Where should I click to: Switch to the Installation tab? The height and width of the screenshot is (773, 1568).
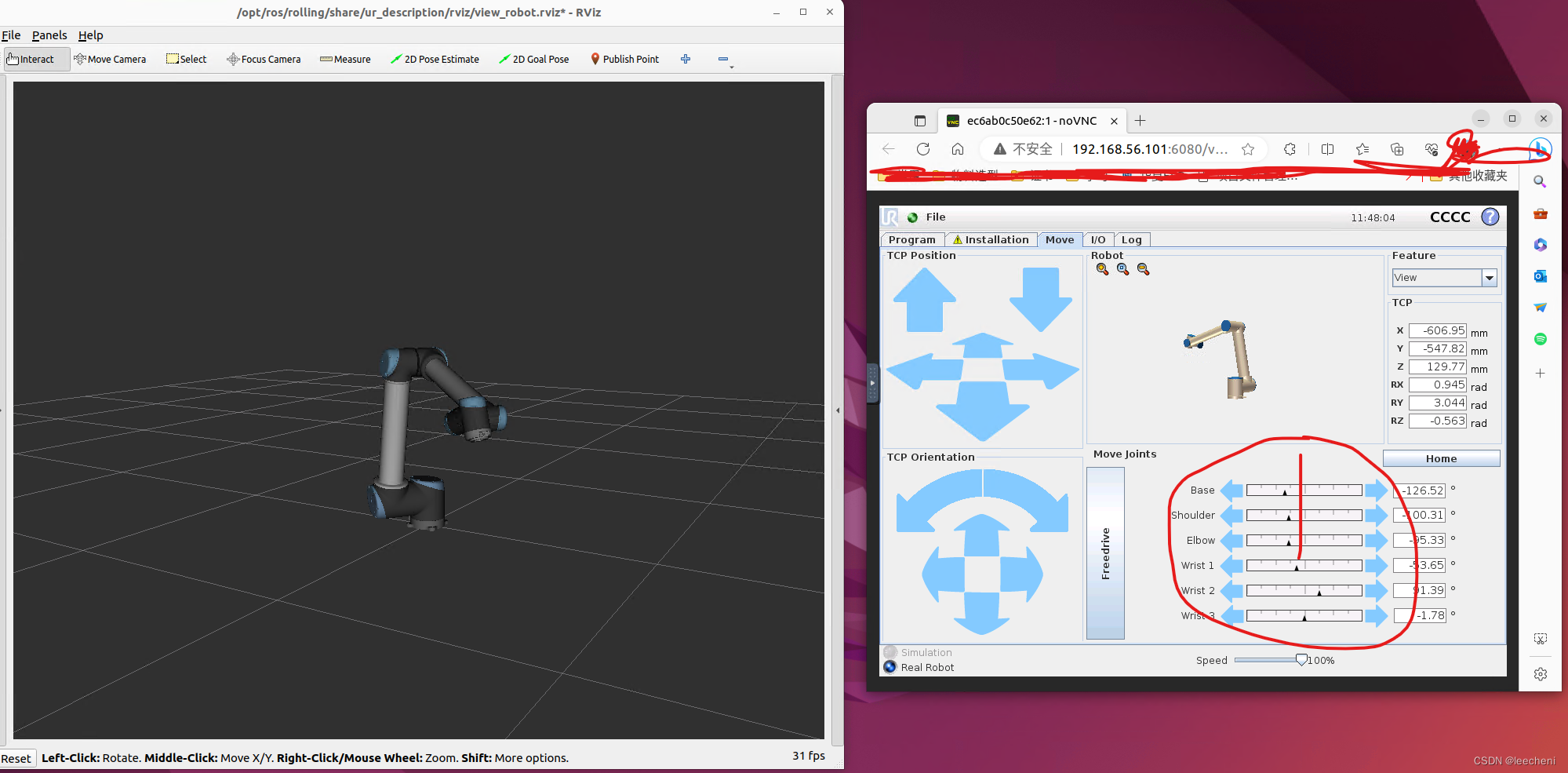(x=991, y=240)
